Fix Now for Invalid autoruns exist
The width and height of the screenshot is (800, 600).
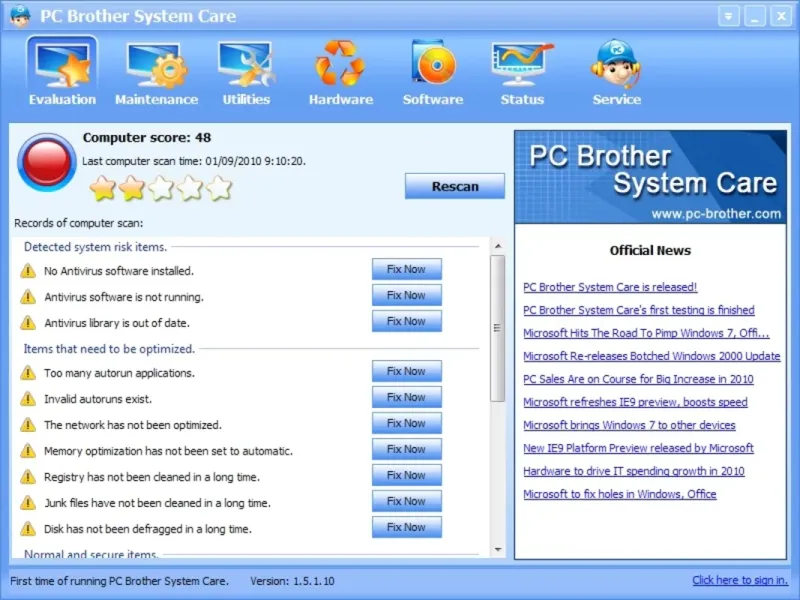tap(407, 397)
